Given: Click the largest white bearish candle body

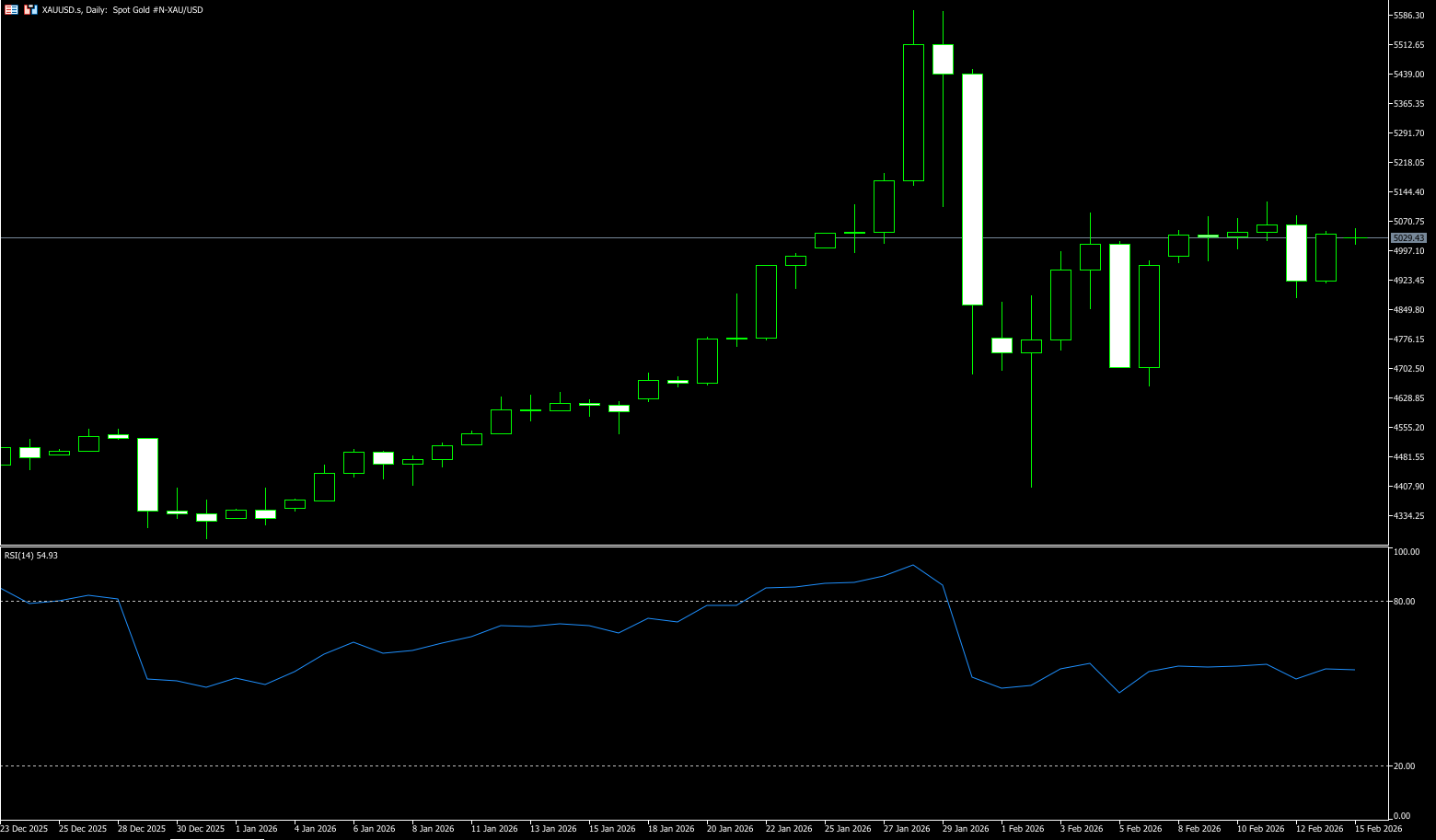Looking at the screenshot, I should click(972, 189).
